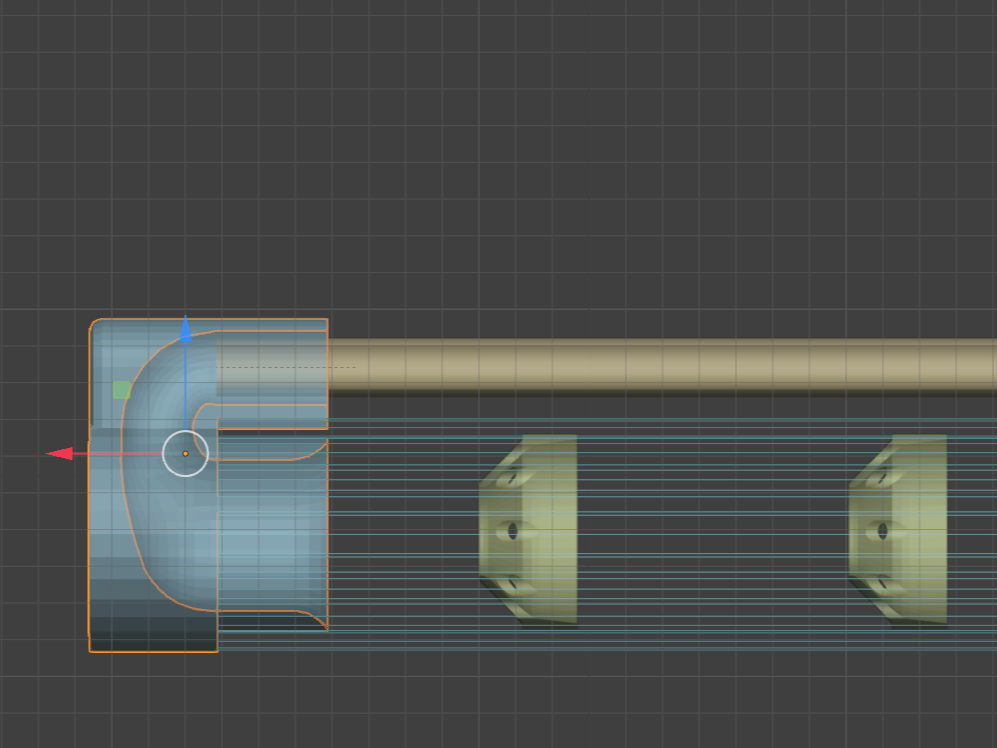The image size is (997, 748).
Task: Click the blue Z-axis move gizmo arrow
Action: 186,328
